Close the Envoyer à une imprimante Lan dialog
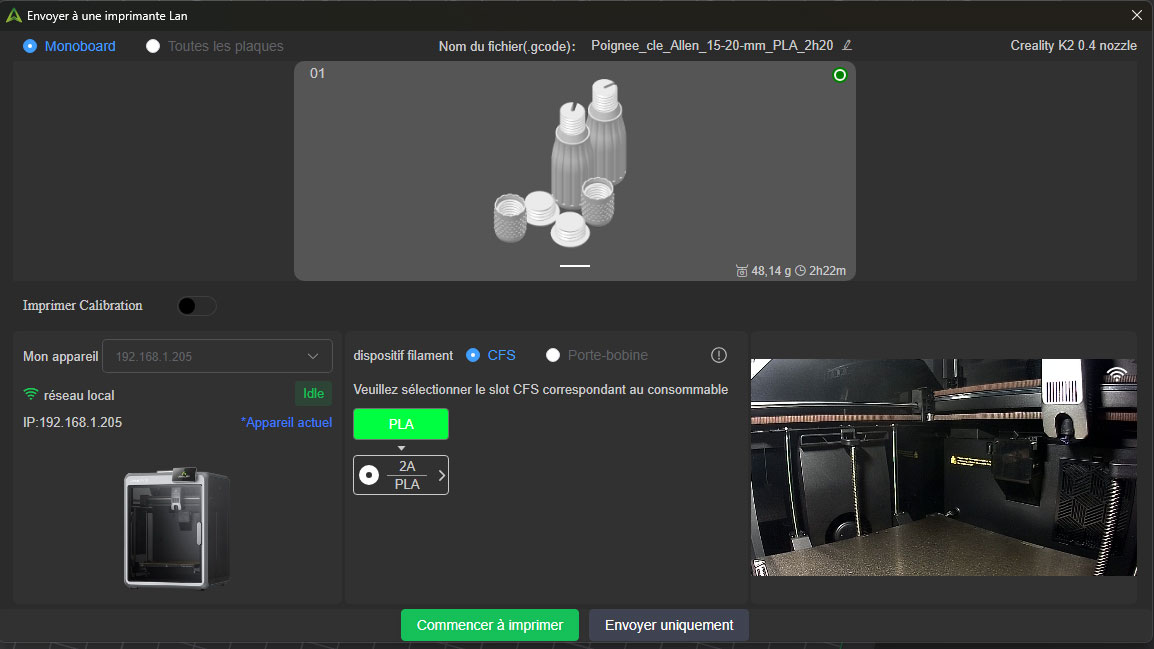Screen dimensions: 1154x649 click(1136, 15)
